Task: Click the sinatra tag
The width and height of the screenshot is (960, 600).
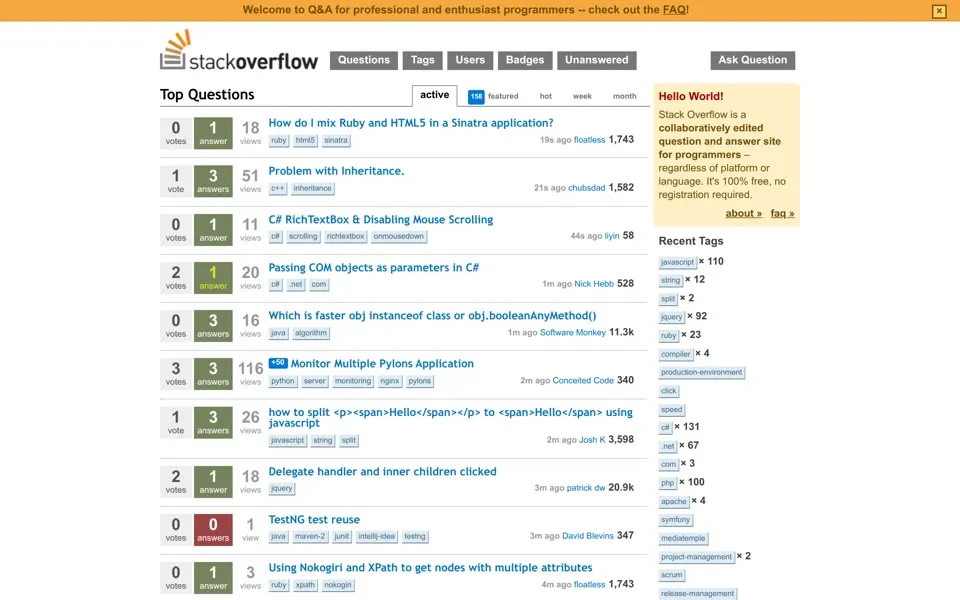Action: click(336, 140)
